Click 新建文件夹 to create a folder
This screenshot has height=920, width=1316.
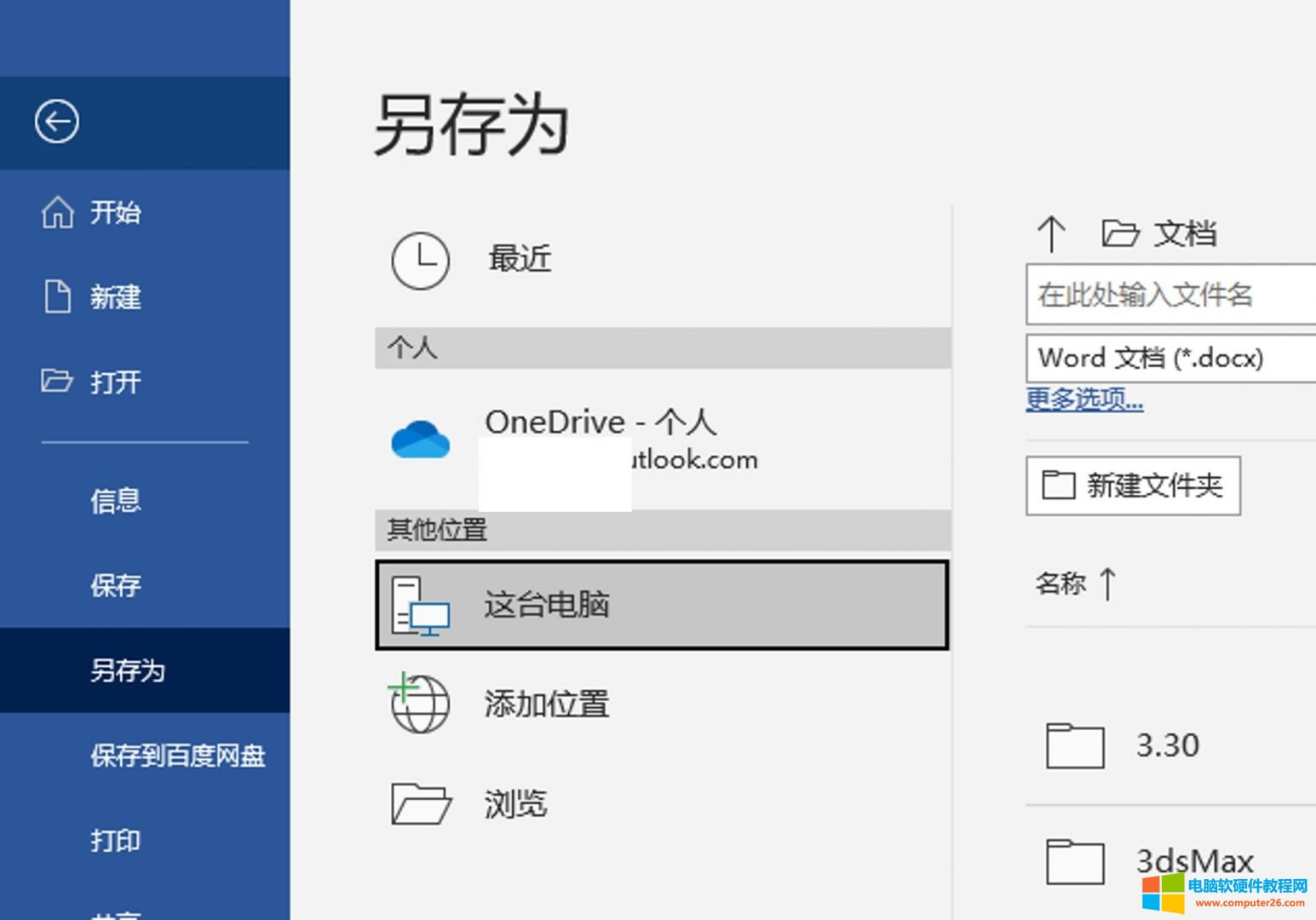click(x=1133, y=484)
